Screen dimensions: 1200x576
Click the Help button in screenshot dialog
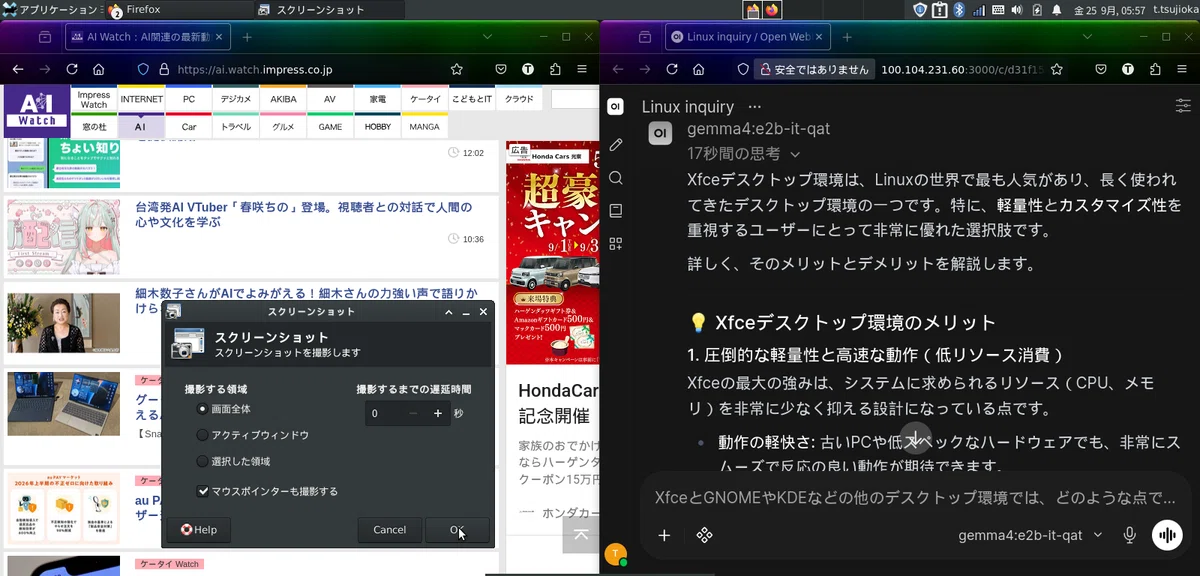[198, 530]
